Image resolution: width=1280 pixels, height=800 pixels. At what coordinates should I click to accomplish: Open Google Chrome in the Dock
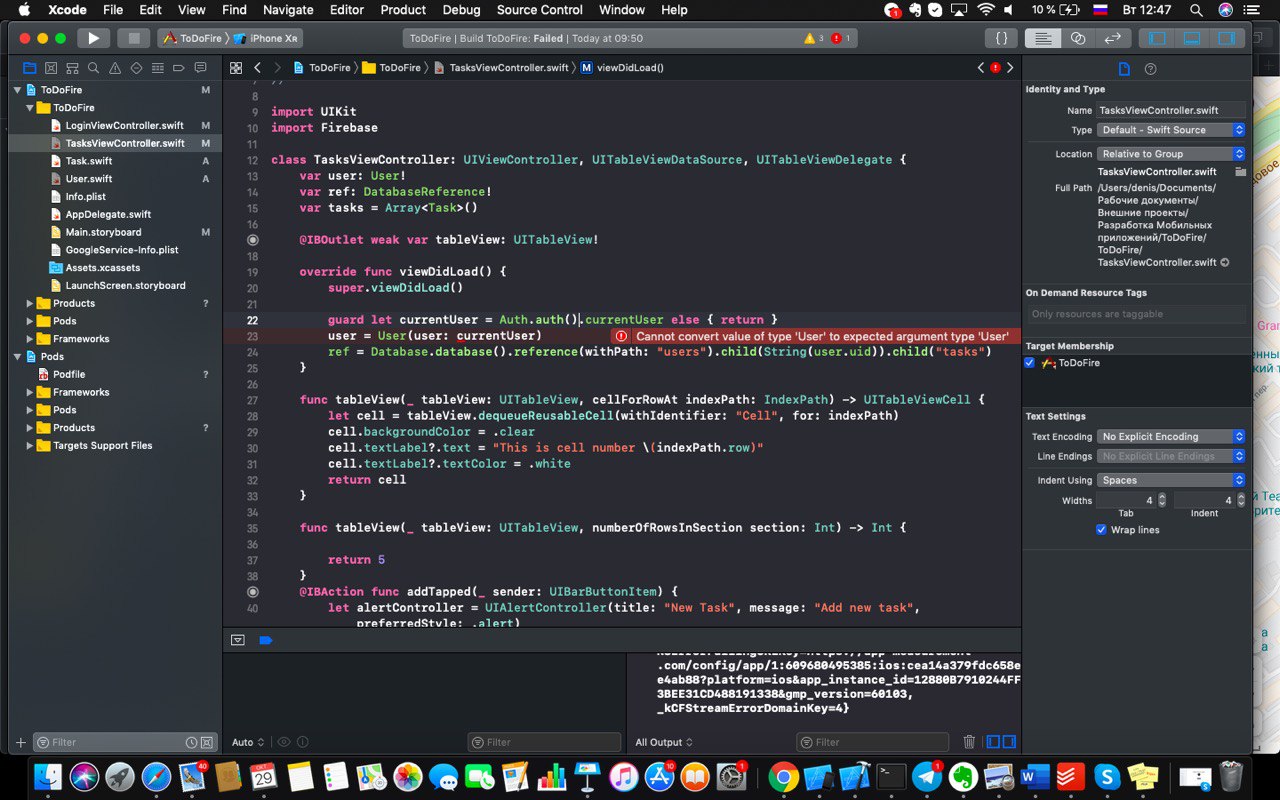coord(783,776)
